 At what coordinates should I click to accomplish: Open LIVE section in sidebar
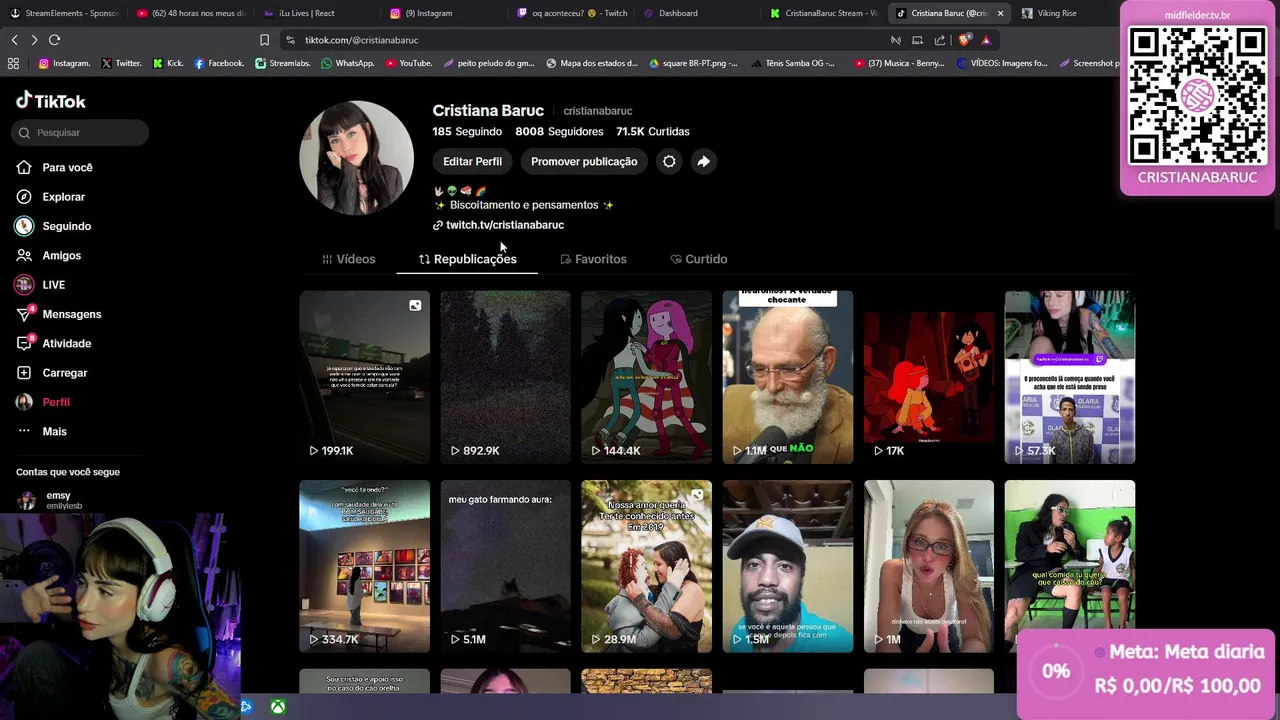pos(41,285)
